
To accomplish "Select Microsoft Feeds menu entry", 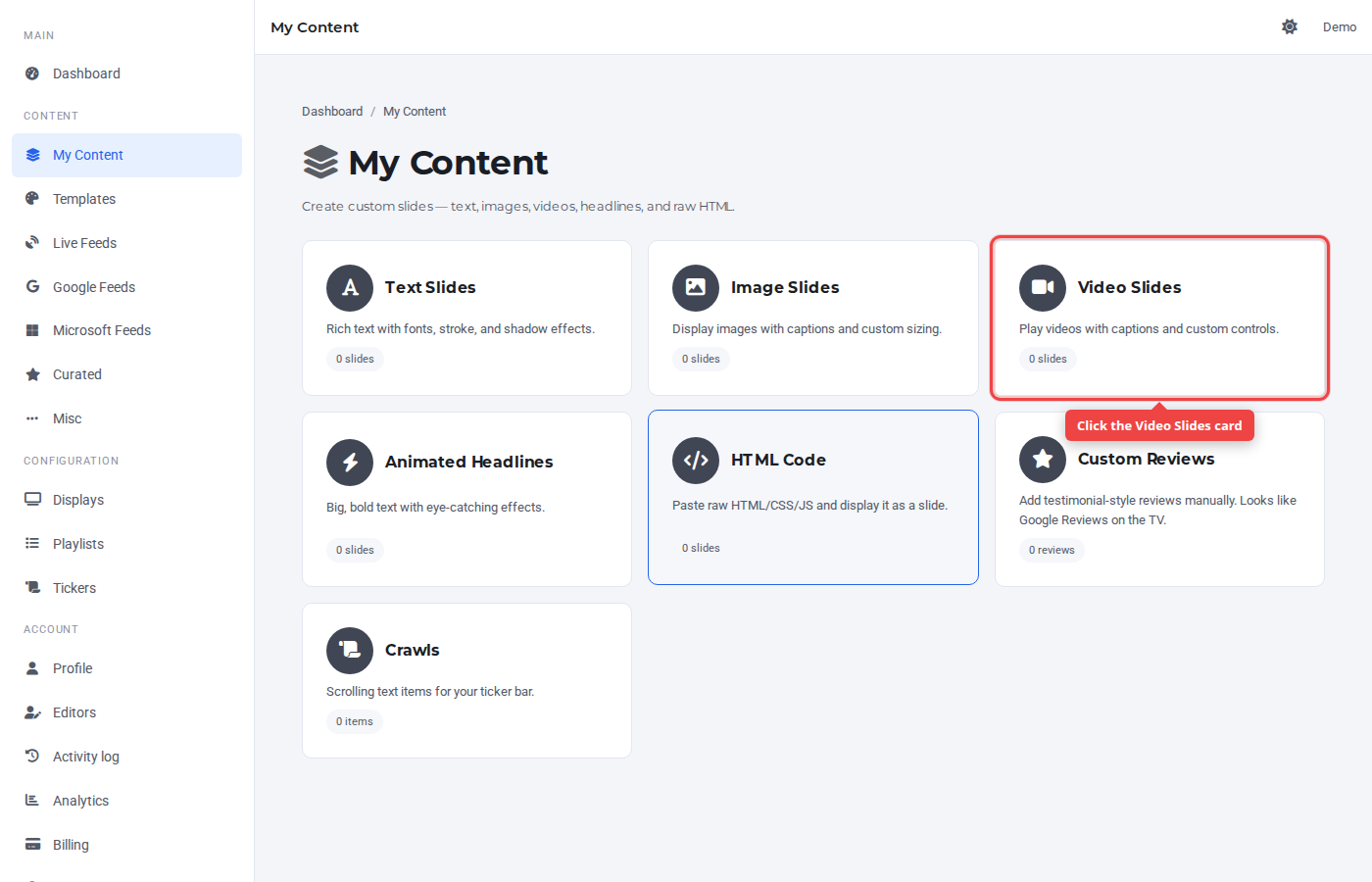I will point(126,330).
